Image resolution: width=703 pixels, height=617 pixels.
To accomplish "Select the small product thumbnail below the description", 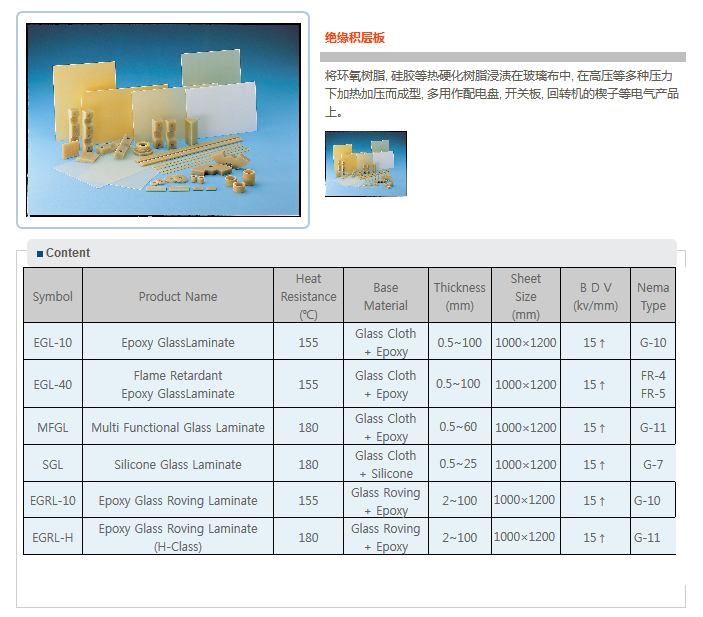I will click(x=365, y=164).
